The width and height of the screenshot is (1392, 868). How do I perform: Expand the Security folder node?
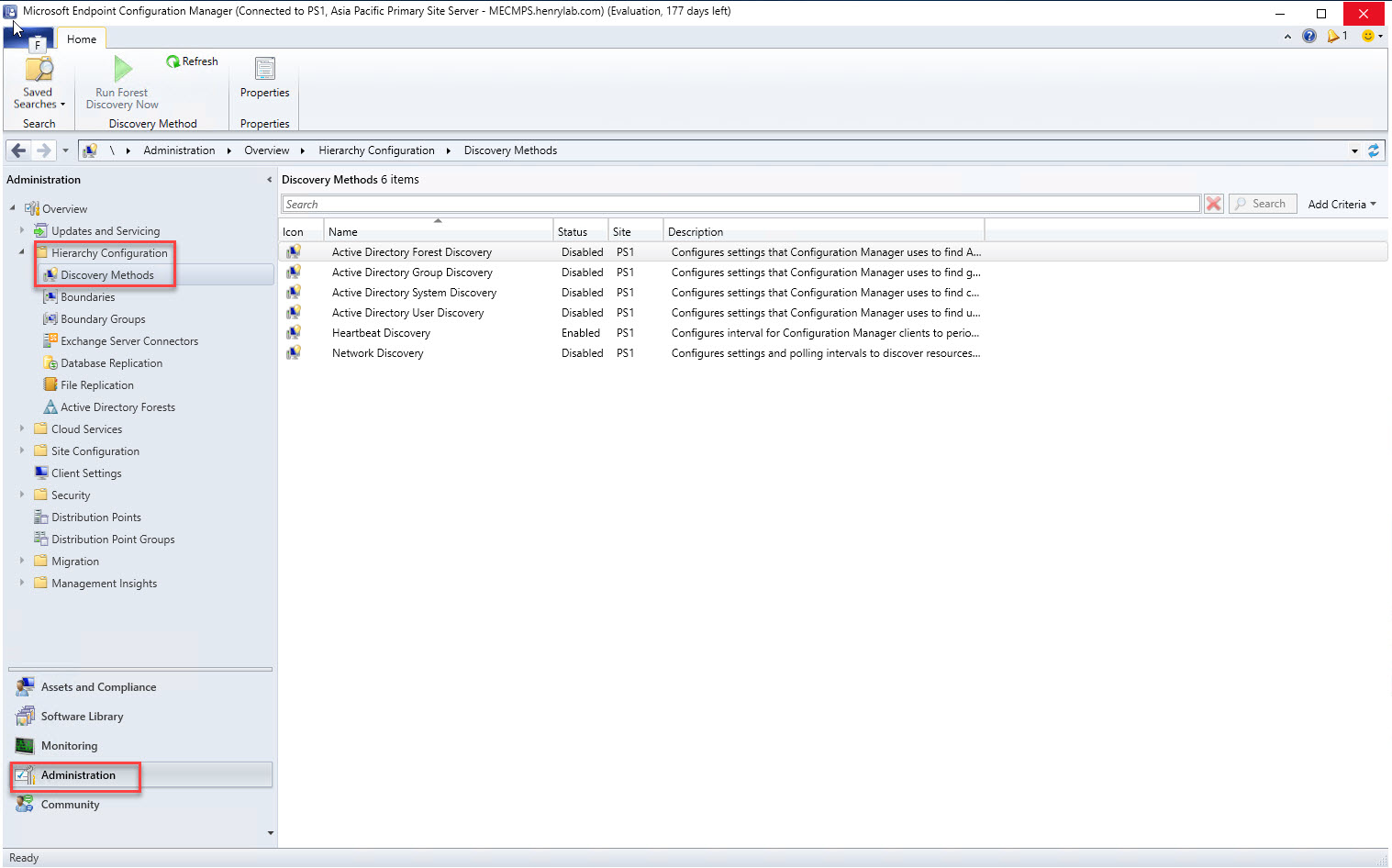22,495
